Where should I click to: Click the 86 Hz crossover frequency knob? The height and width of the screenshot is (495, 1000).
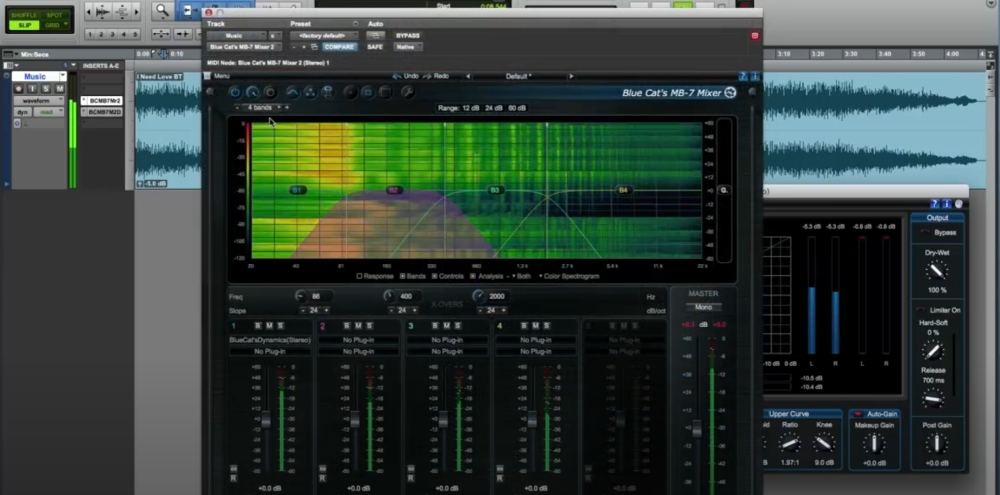pos(300,296)
